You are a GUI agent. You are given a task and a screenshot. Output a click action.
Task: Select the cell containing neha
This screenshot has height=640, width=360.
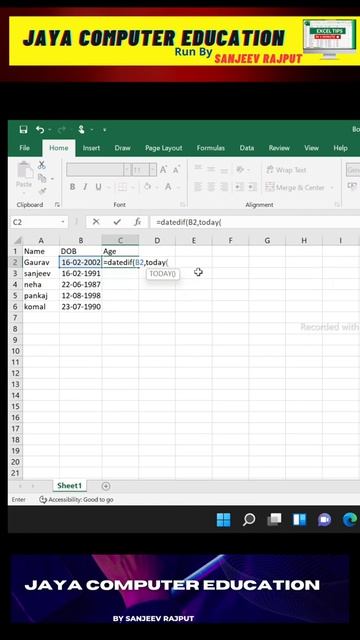(41, 284)
